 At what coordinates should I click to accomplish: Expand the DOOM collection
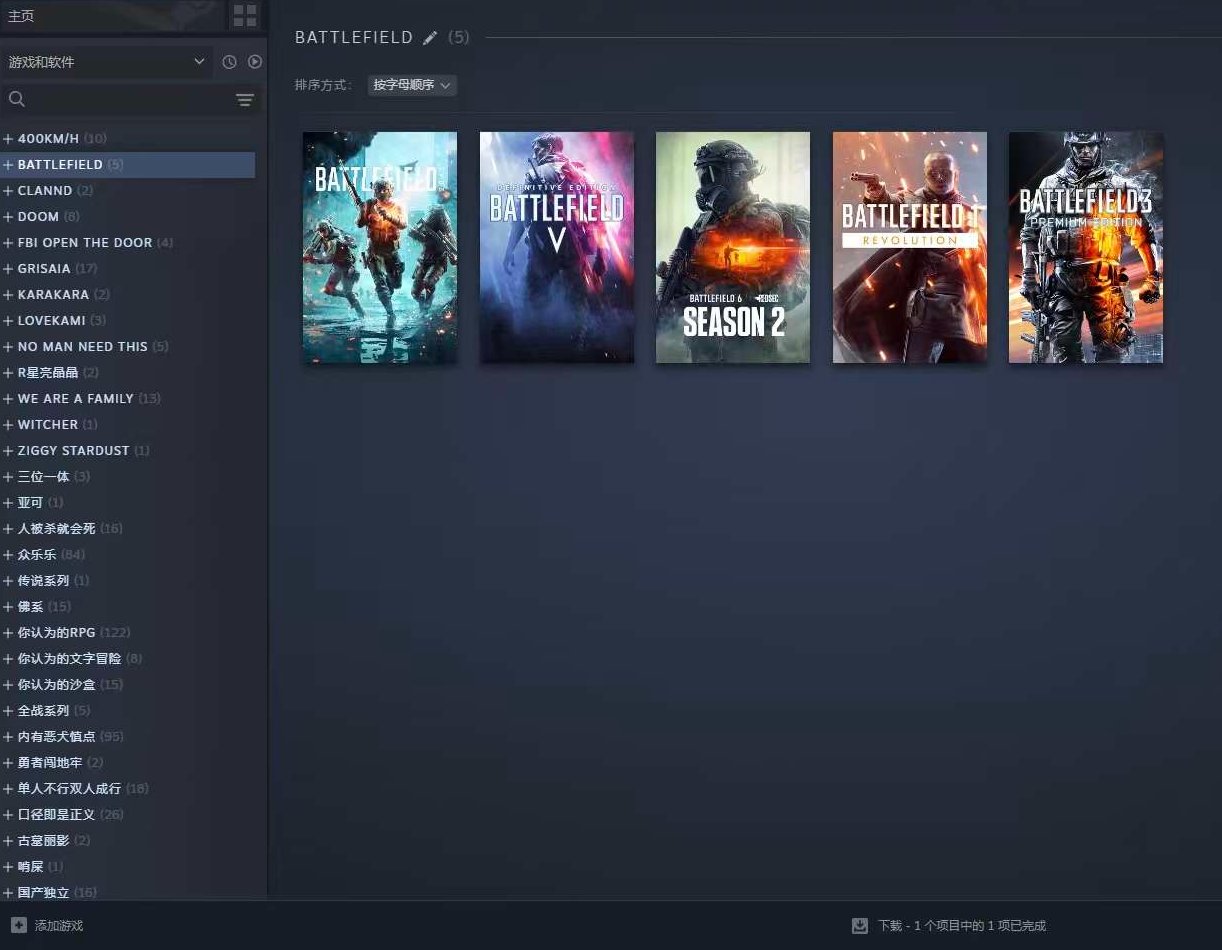tap(8, 216)
